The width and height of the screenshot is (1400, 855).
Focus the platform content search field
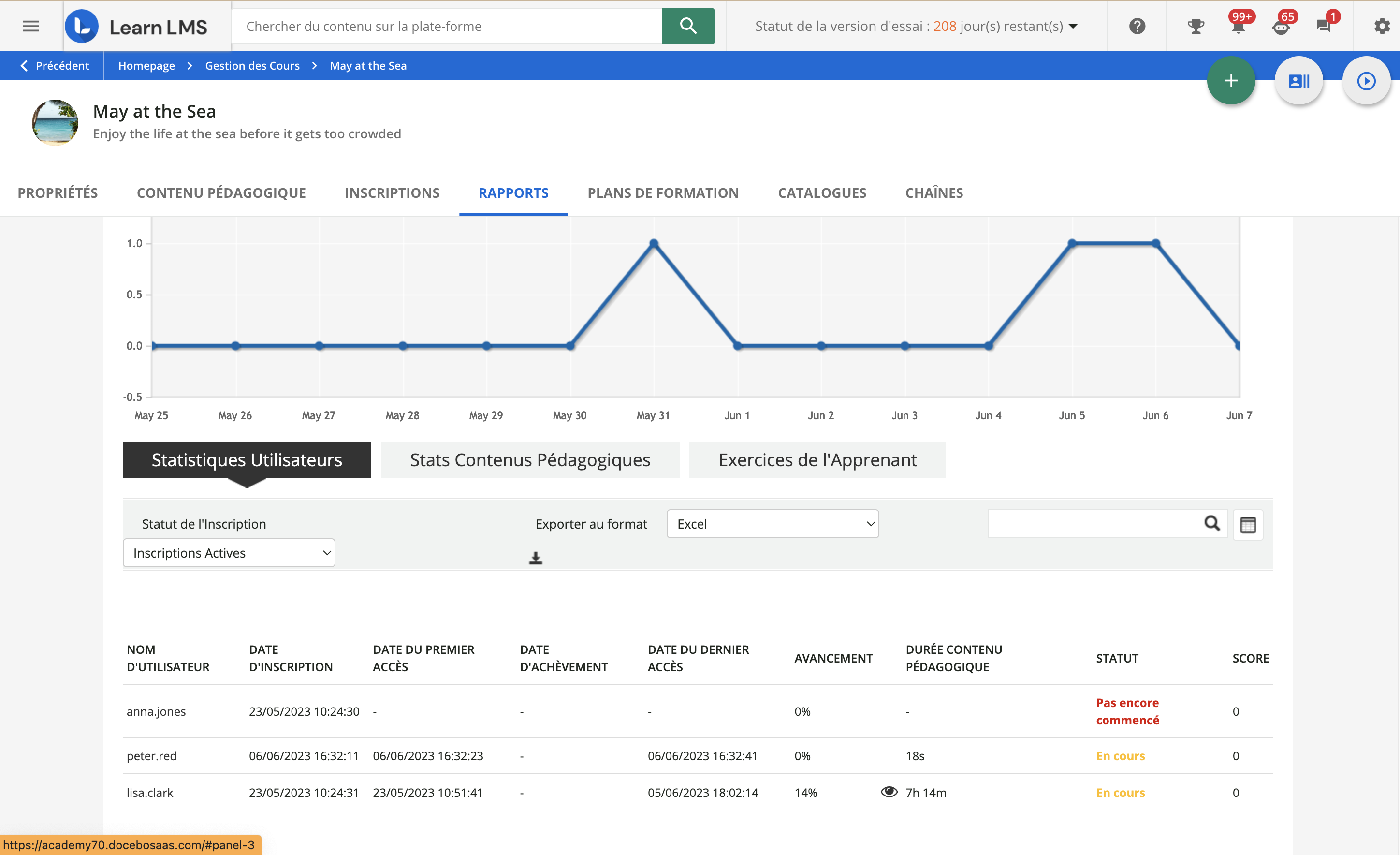(x=447, y=26)
